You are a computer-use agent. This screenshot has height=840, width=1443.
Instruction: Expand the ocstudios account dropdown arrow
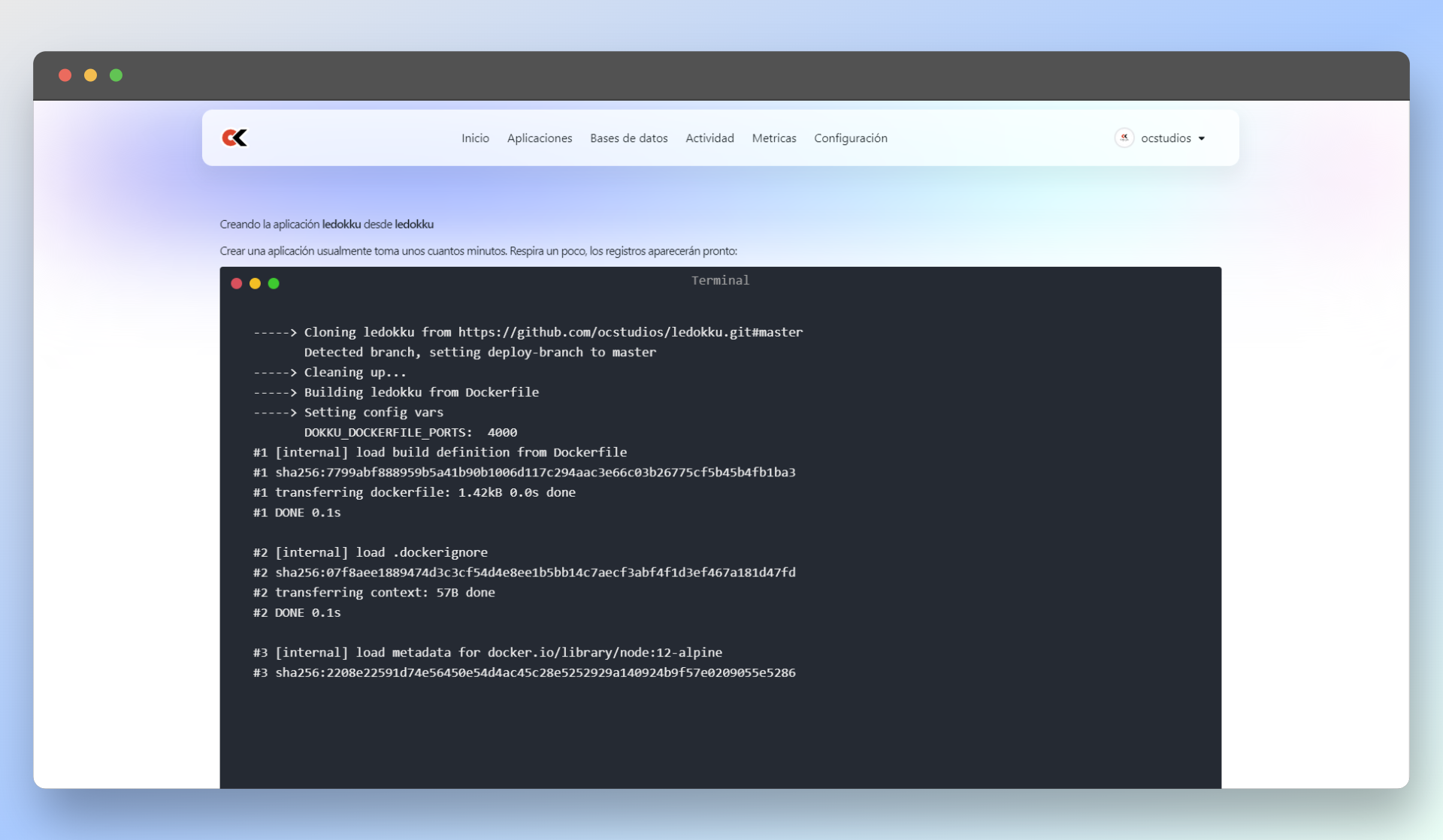[1202, 138]
